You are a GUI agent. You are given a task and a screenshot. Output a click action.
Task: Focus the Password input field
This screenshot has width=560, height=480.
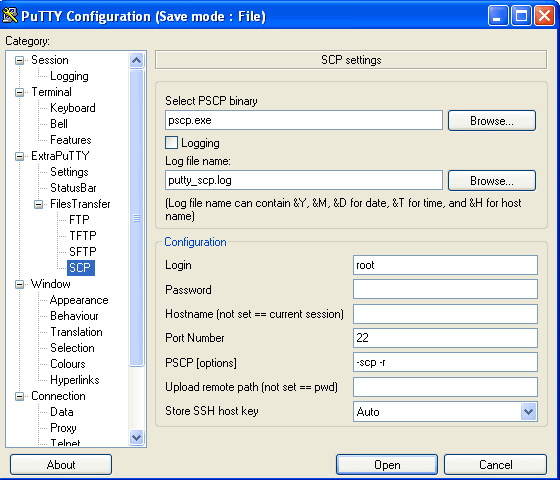point(445,289)
